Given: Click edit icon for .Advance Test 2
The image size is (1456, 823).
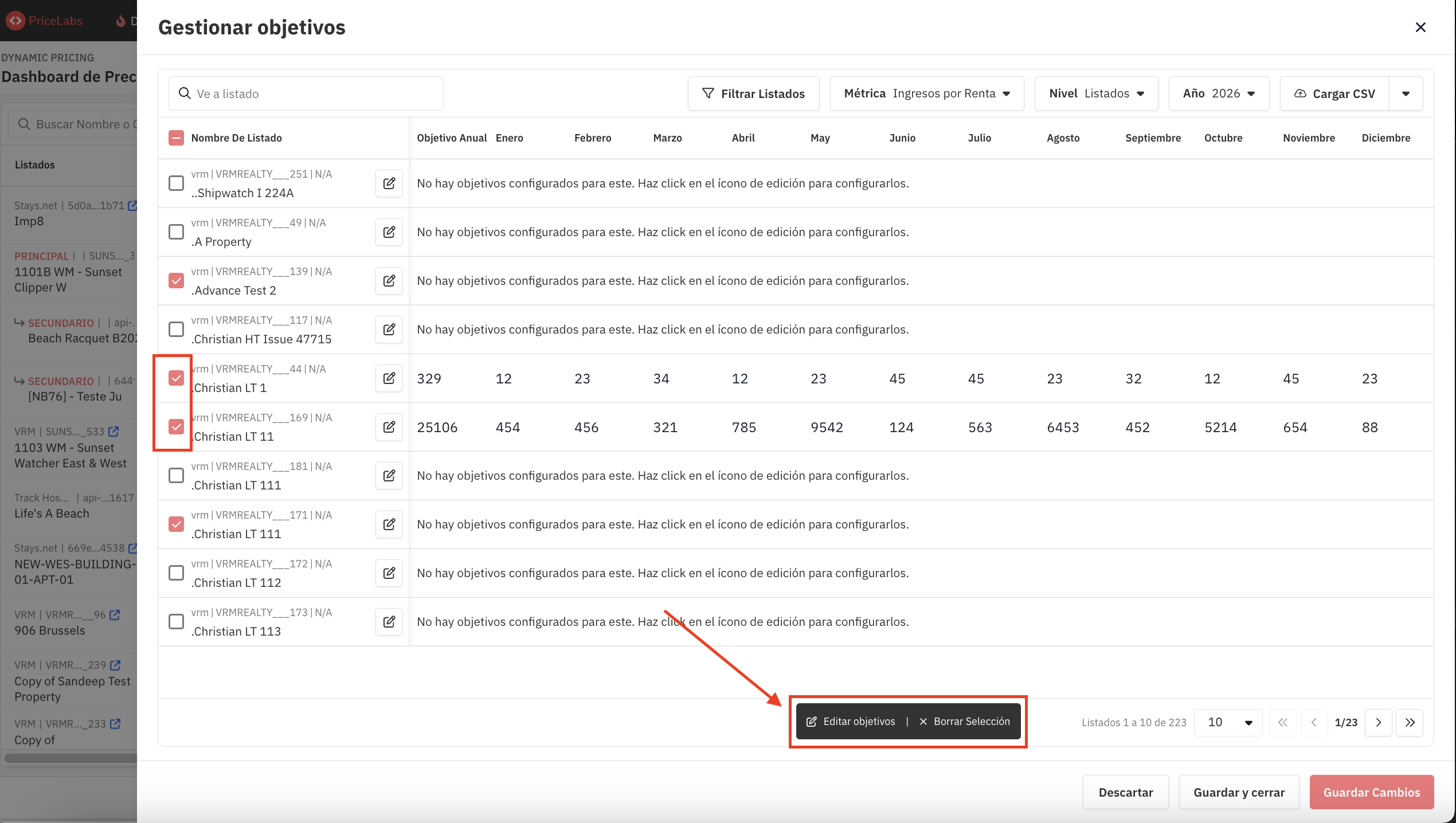Looking at the screenshot, I should click(389, 281).
